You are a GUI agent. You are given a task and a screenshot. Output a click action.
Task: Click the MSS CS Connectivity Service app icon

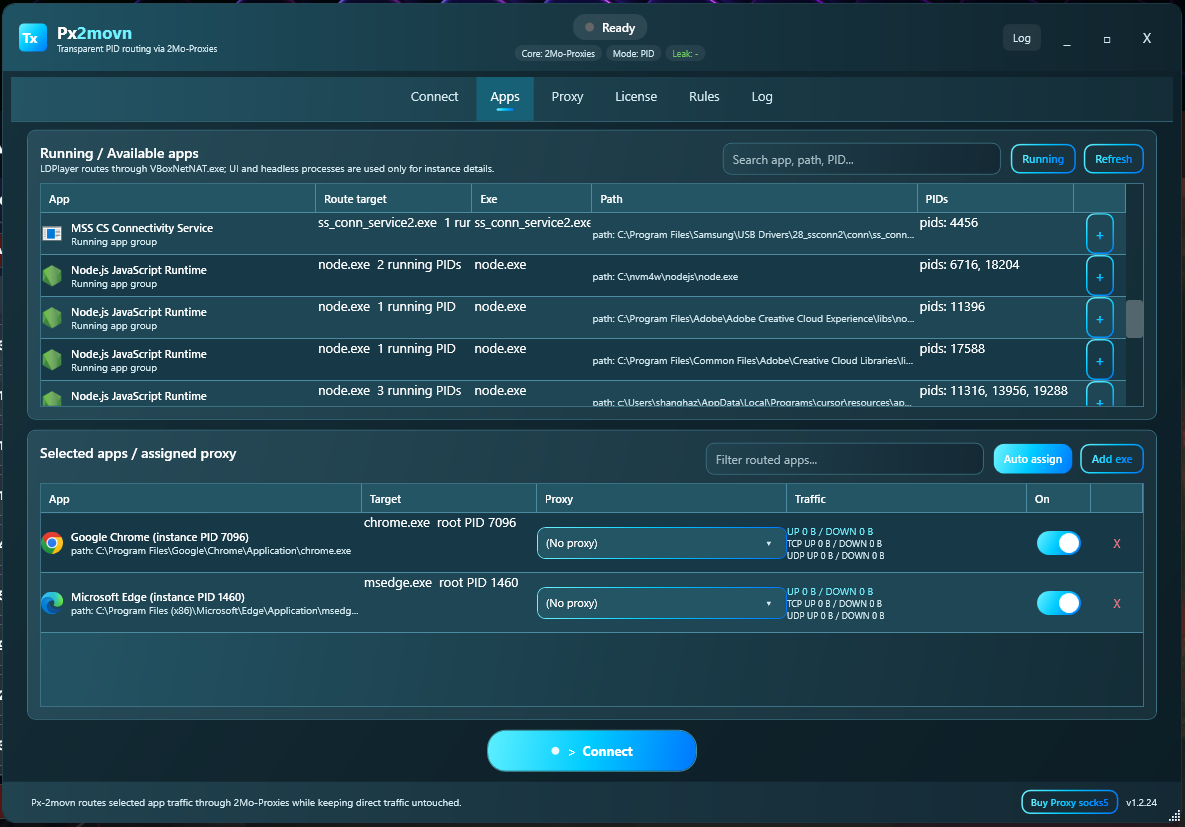52,234
